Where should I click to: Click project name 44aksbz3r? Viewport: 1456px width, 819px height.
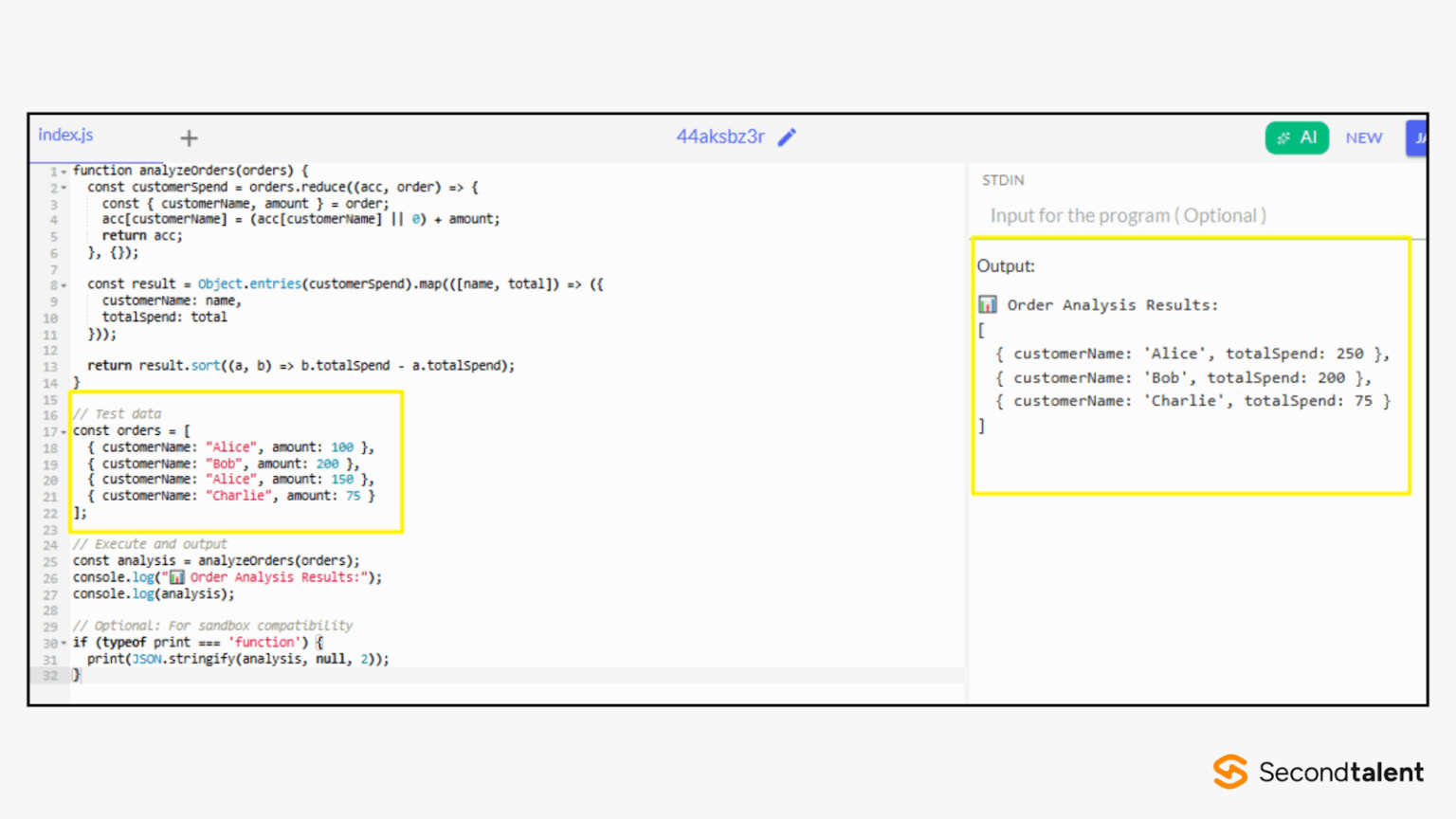pos(720,136)
